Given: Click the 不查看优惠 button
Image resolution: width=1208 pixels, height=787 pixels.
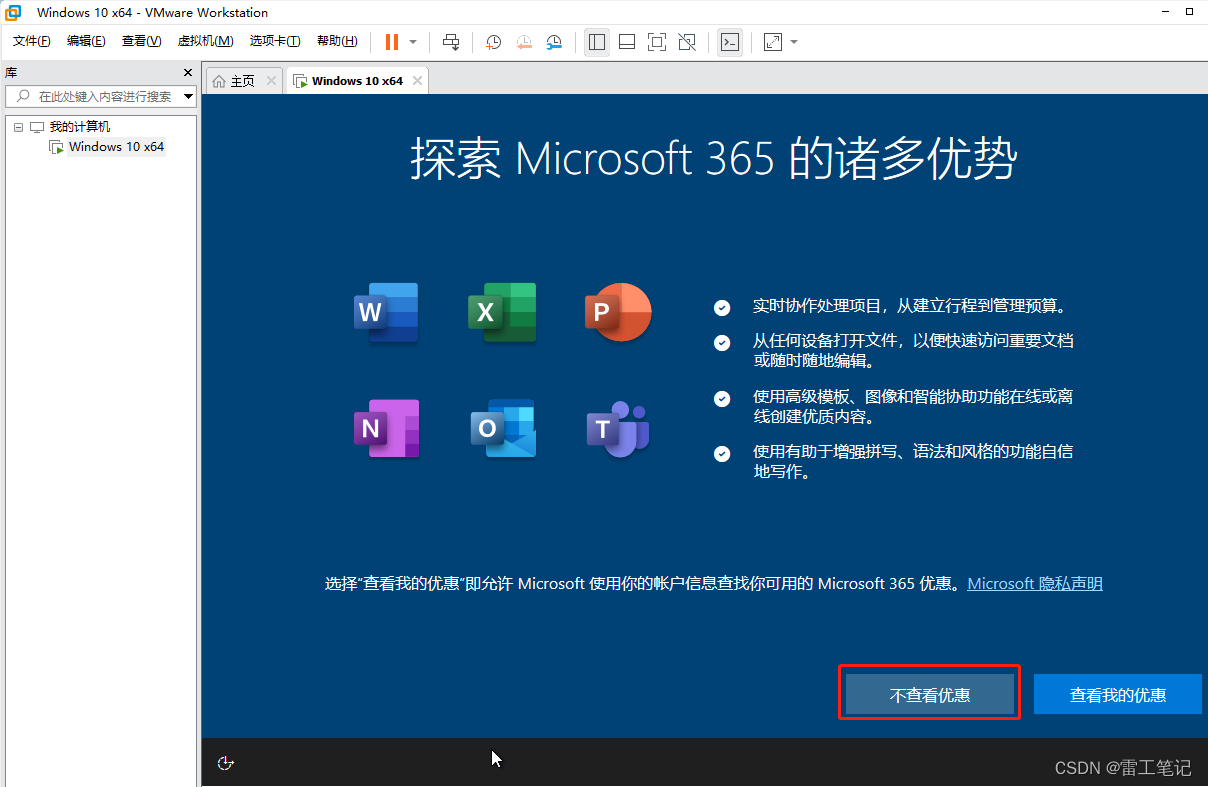Looking at the screenshot, I should click(930, 694).
